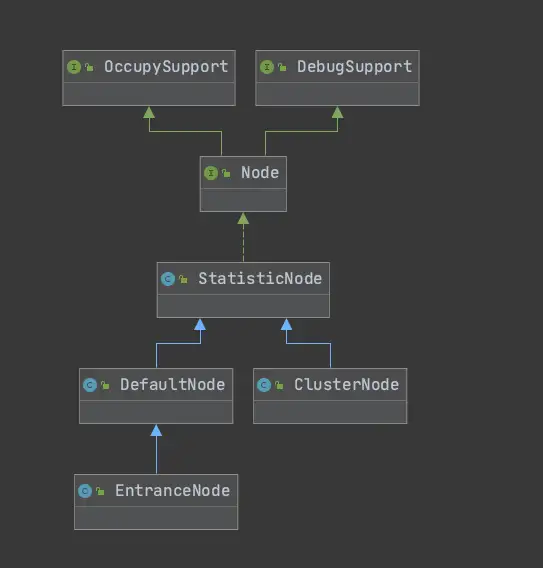Click the public lock icon on OccupySupport

coord(89,67)
